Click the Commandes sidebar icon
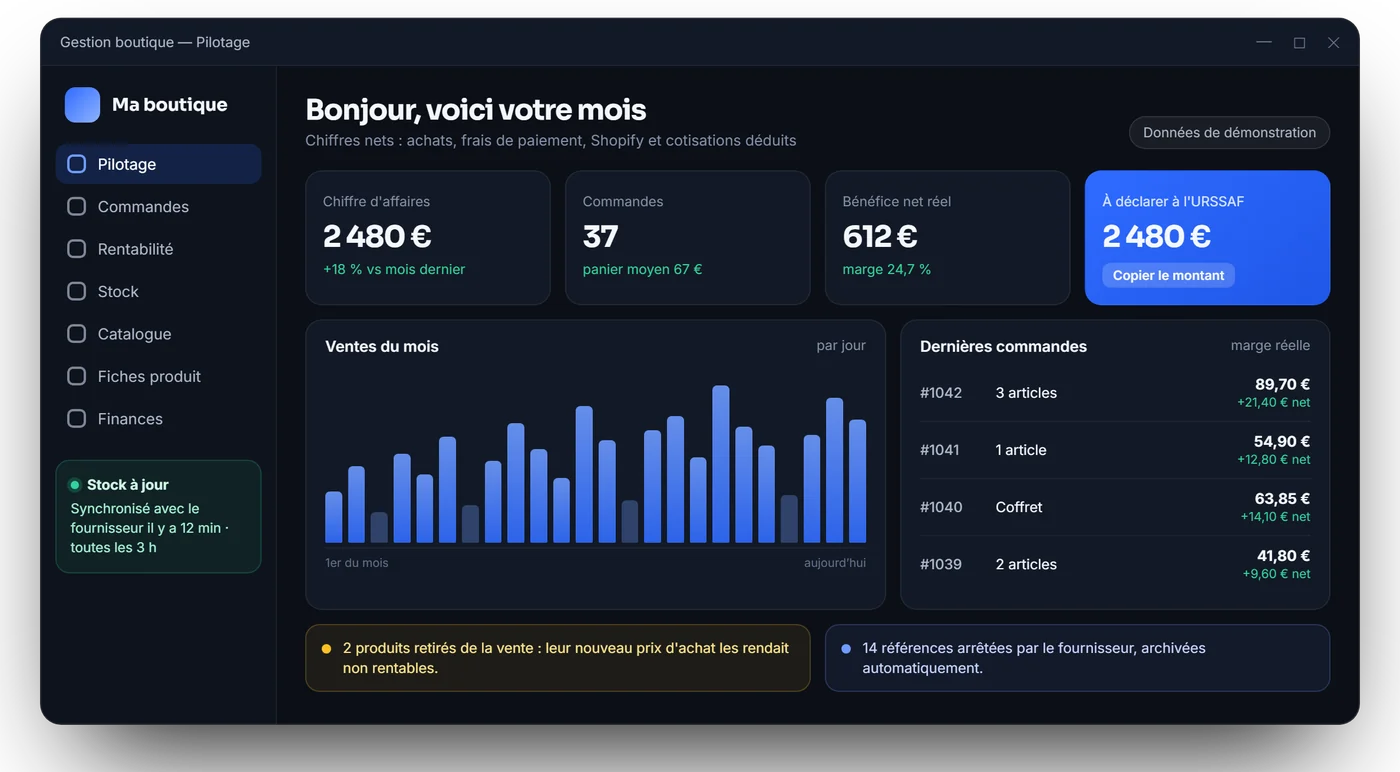 (76, 207)
